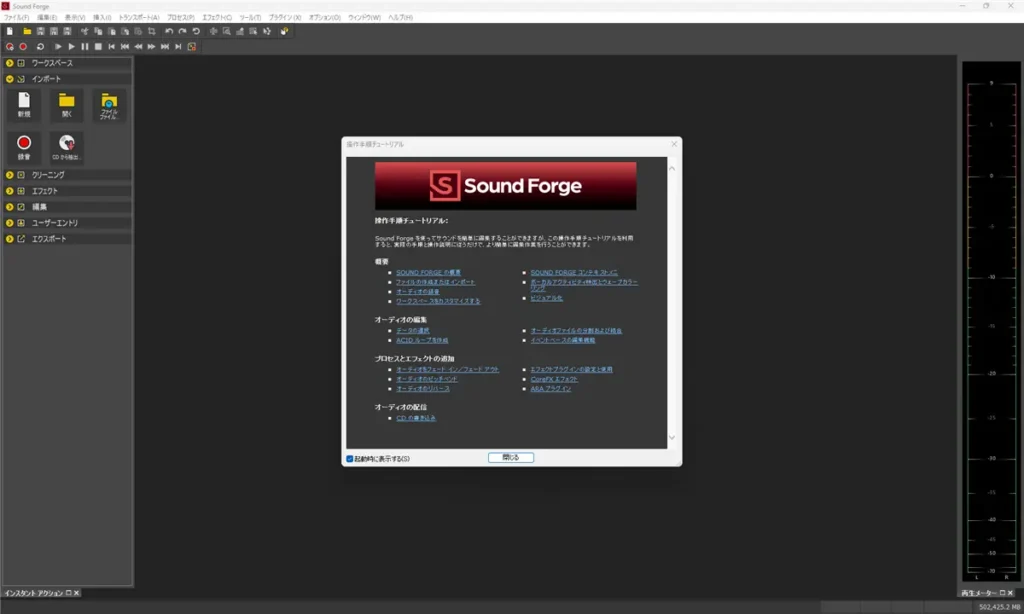This screenshot has width=1024, height=614.
Task: Rewind using the double left arrow button
Action: click(x=138, y=46)
